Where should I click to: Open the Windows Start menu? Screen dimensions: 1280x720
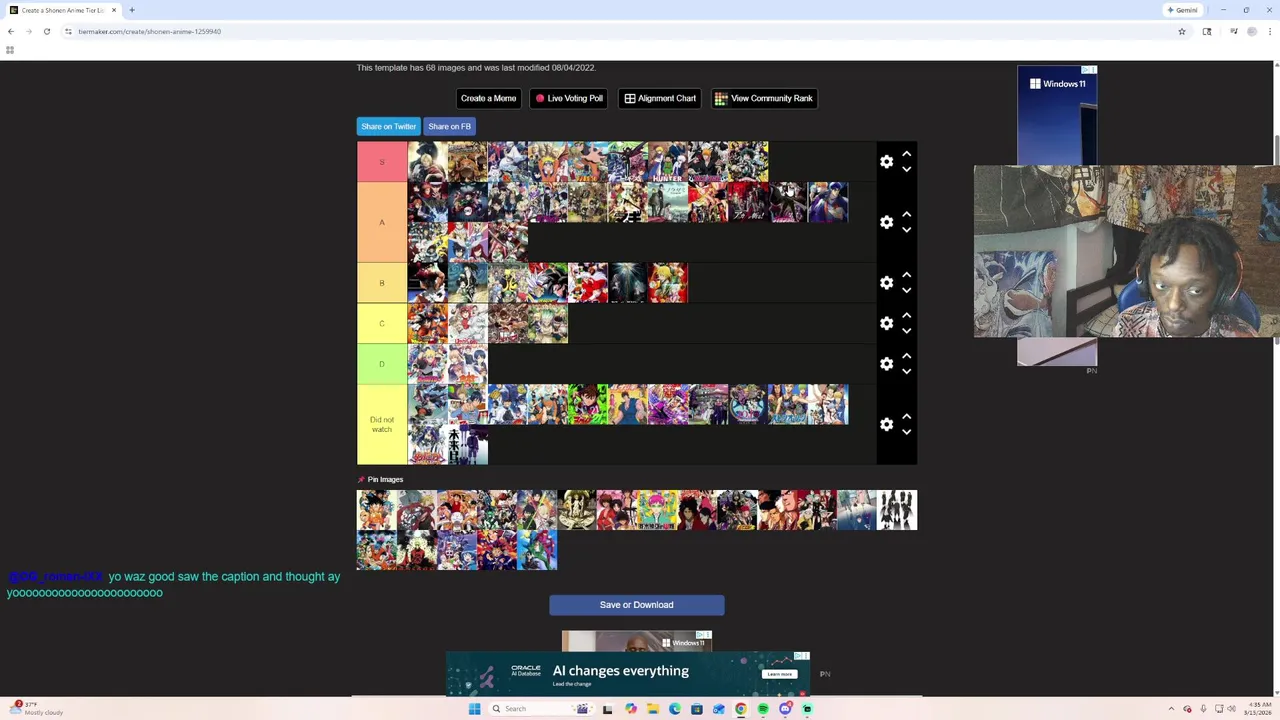(474, 709)
